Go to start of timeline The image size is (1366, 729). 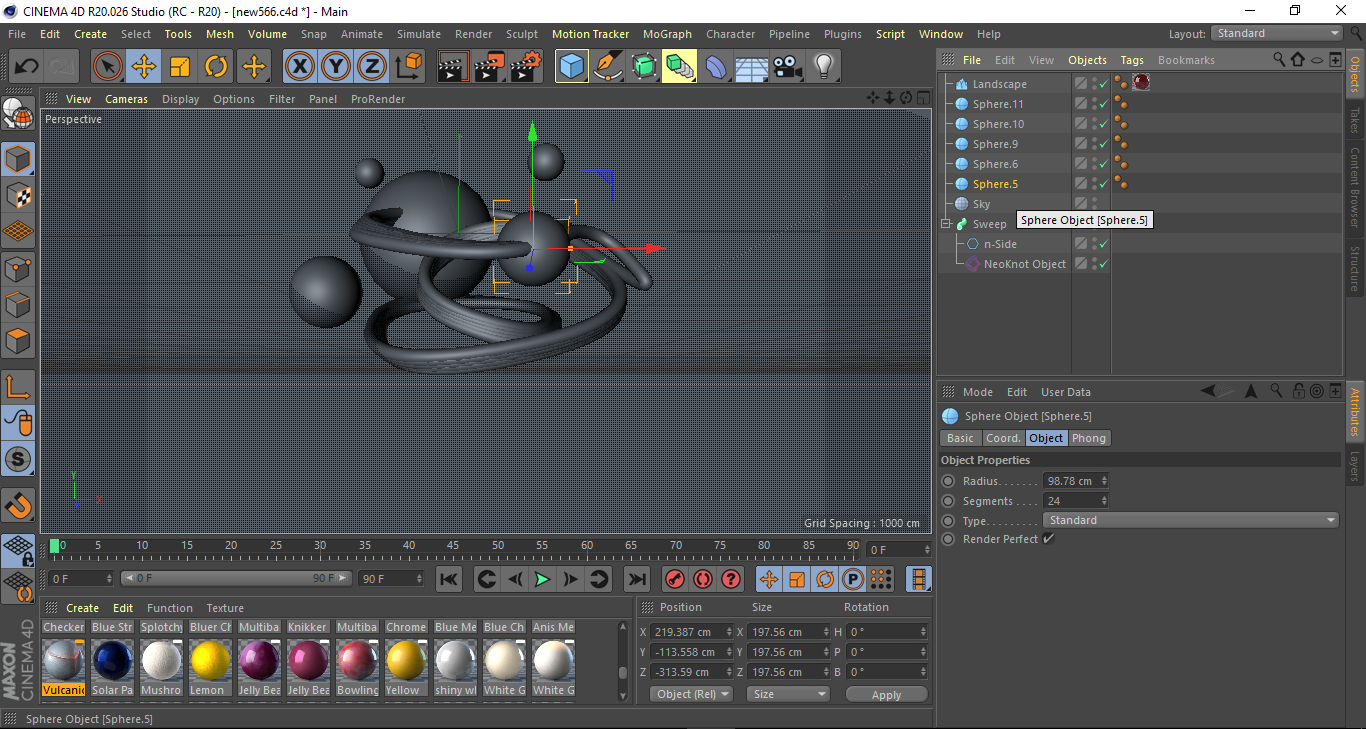pos(449,579)
